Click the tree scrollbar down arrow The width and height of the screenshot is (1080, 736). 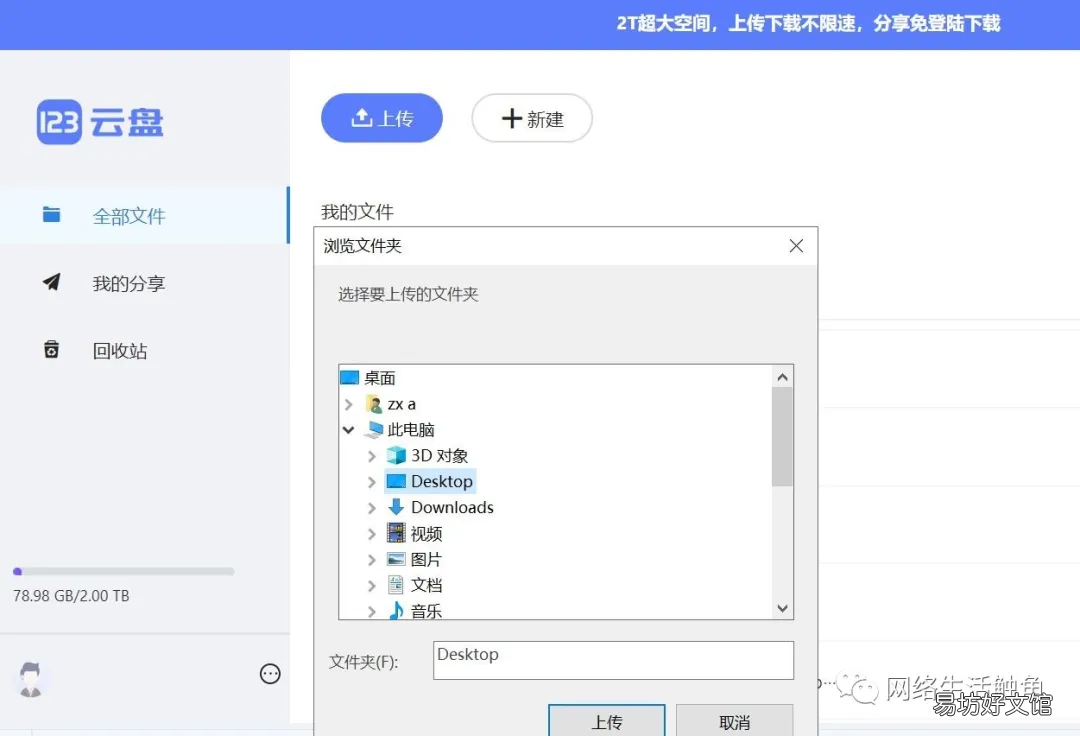point(782,608)
